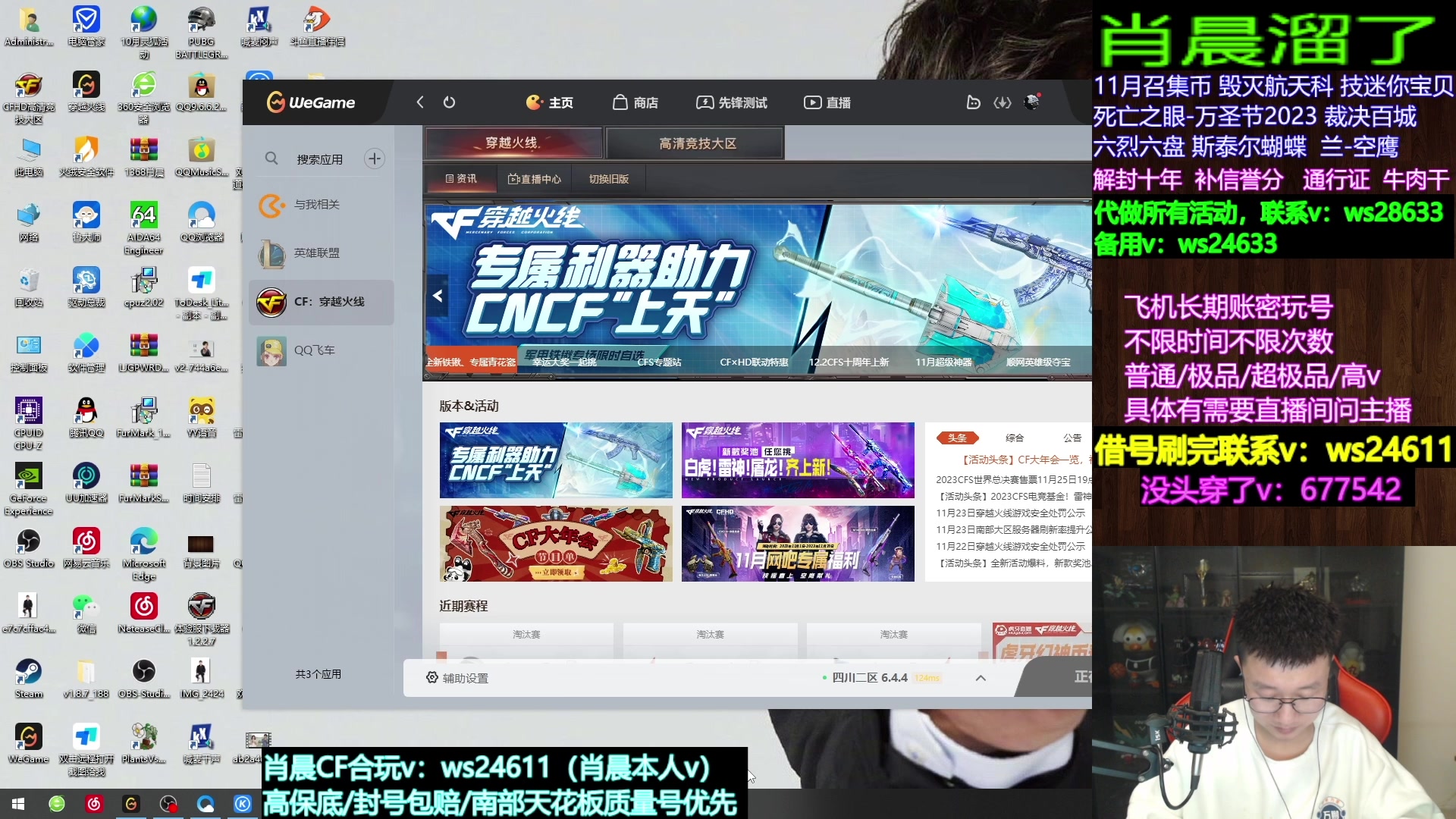Open the UU加速器 desktop icon
The height and width of the screenshot is (819, 1456).
click(86, 483)
